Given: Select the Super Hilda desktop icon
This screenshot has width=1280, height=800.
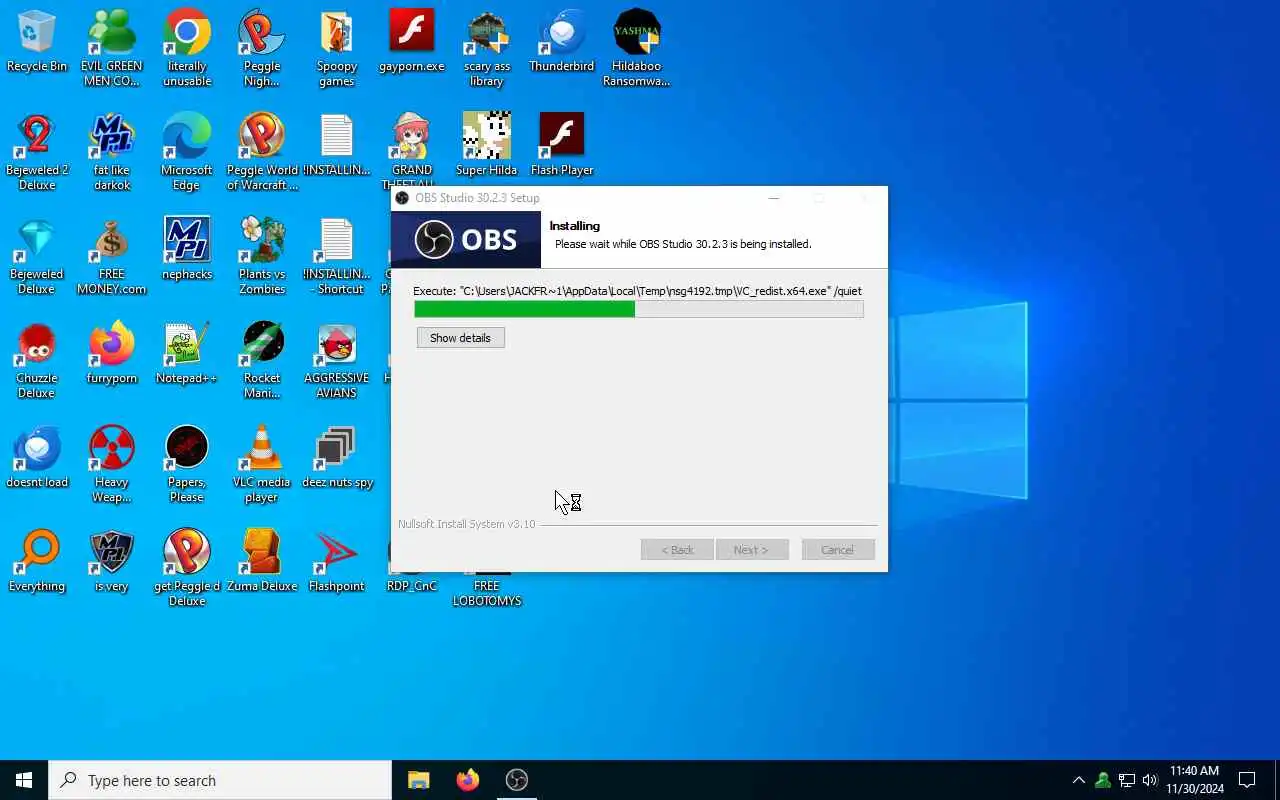Looking at the screenshot, I should 487,146.
